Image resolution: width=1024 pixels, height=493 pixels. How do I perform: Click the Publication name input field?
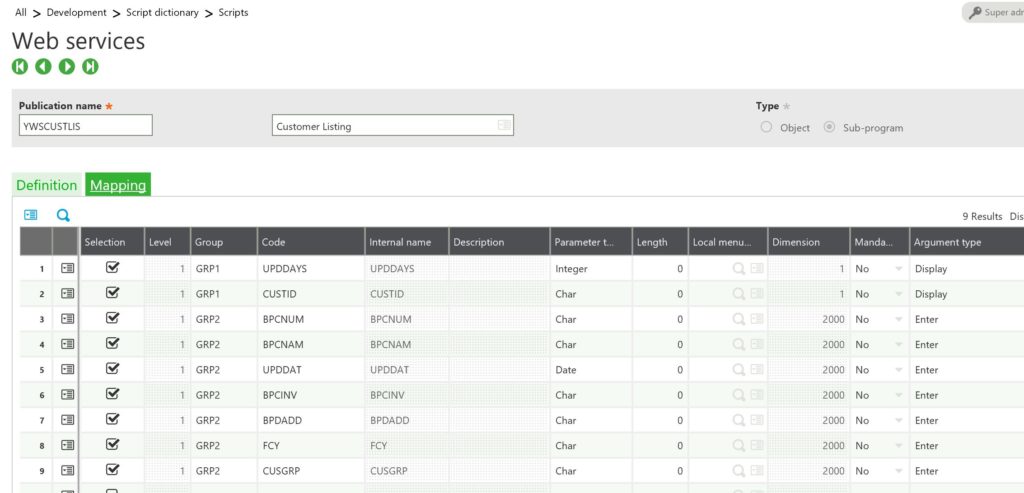(x=86, y=125)
